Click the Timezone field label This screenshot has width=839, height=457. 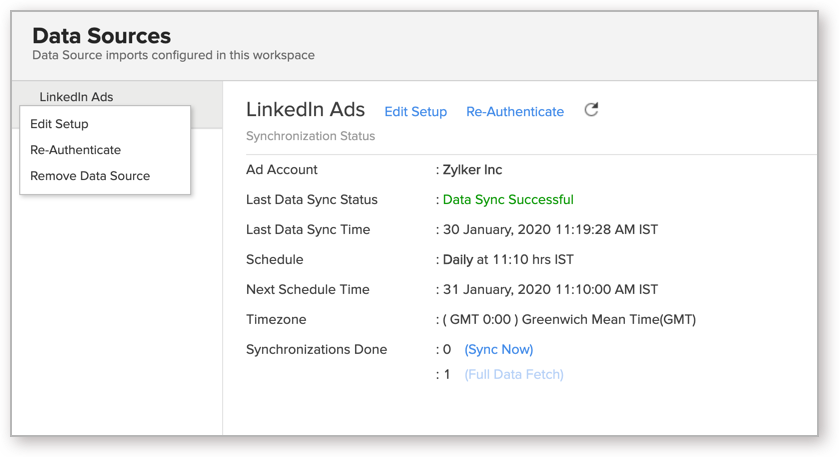click(x=276, y=319)
